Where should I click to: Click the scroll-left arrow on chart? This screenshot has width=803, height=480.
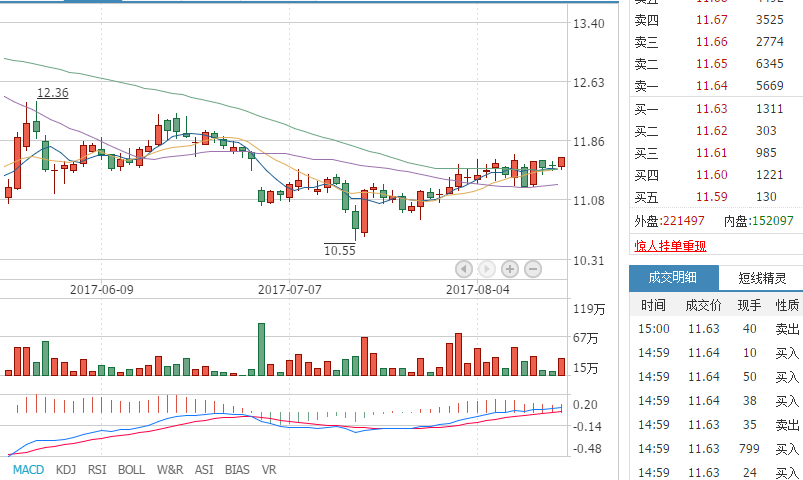point(464,268)
